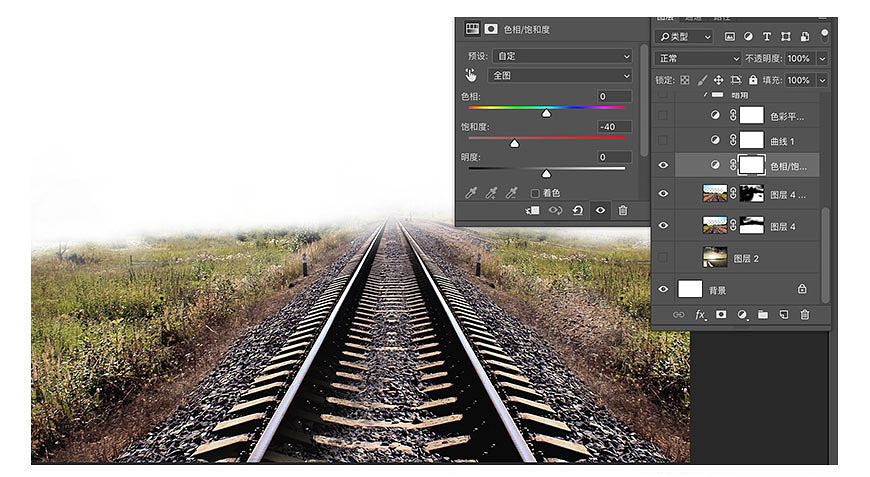Create a new group folder icon
Screen dimensions: 870x477
point(762,315)
